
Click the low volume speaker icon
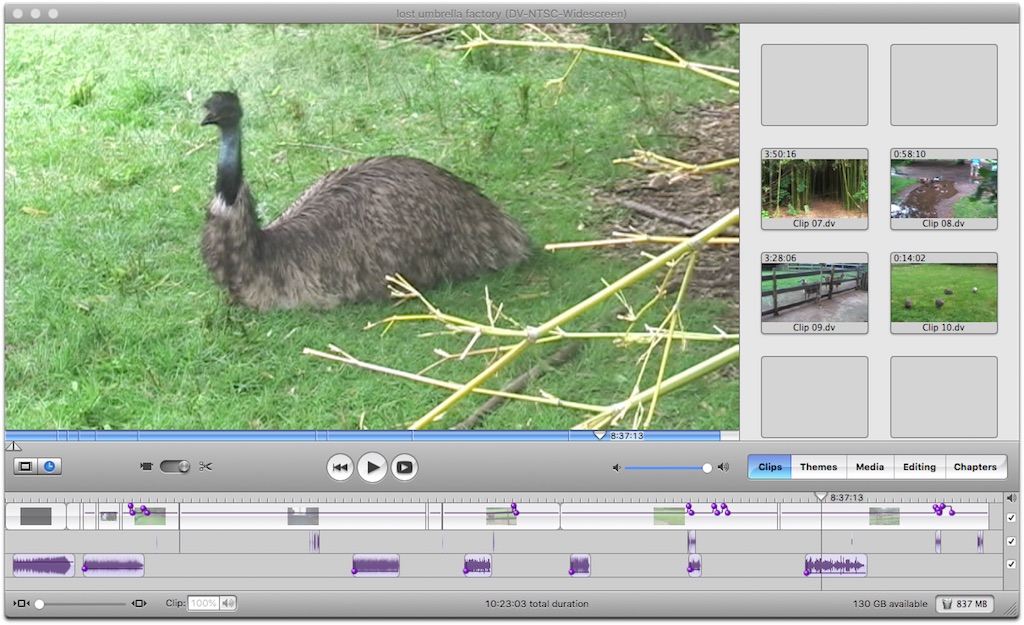(x=616, y=468)
